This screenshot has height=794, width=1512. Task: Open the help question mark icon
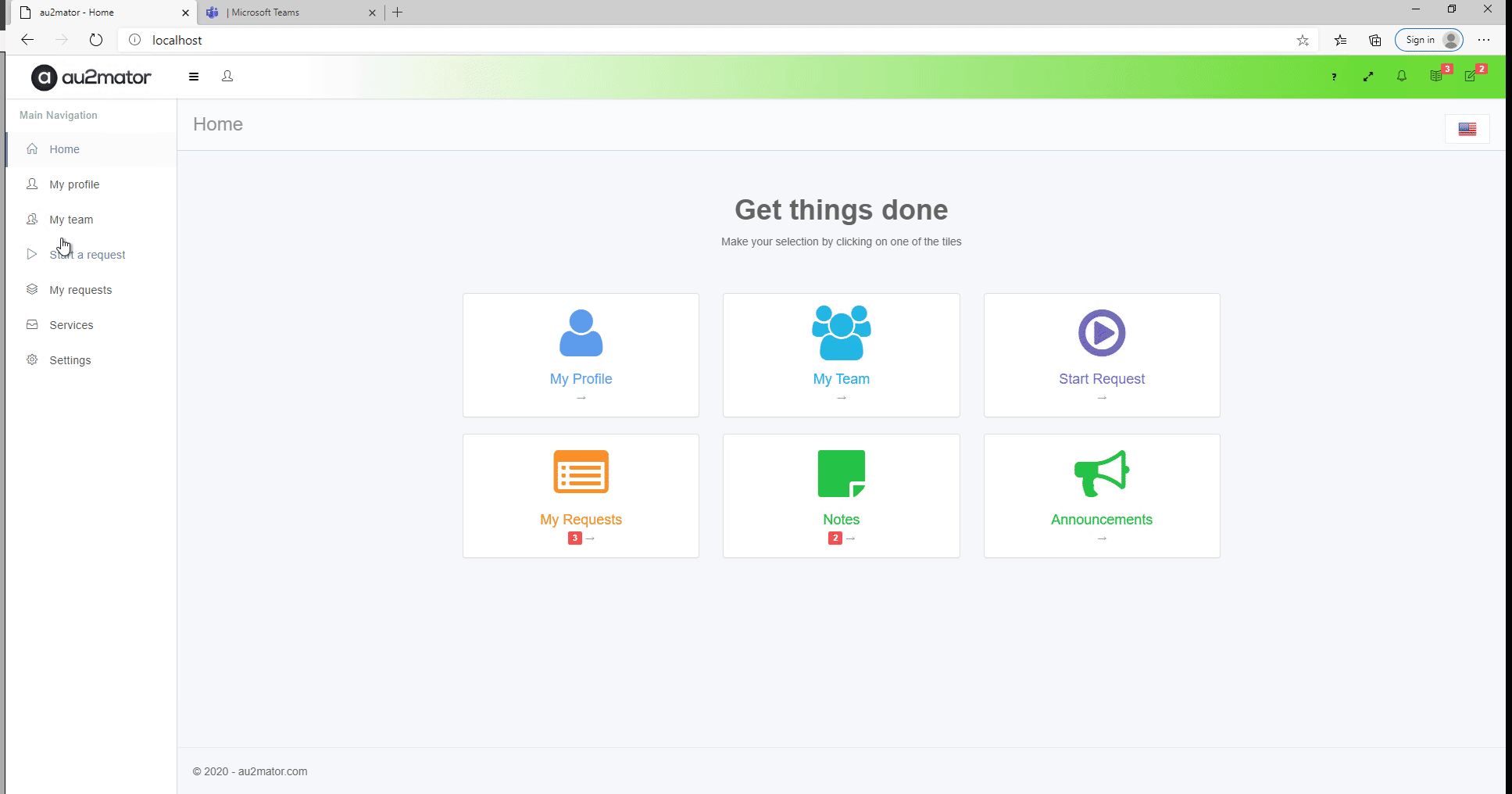(x=1334, y=77)
